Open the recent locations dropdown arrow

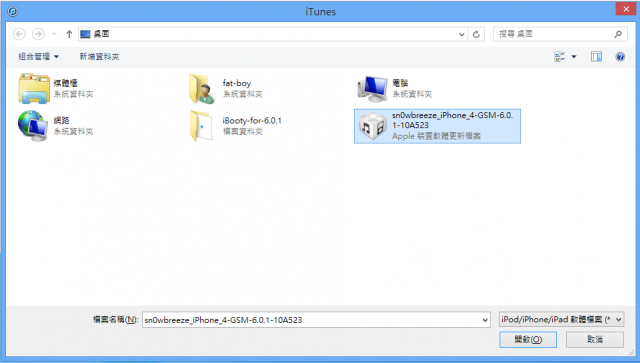(x=54, y=34)
